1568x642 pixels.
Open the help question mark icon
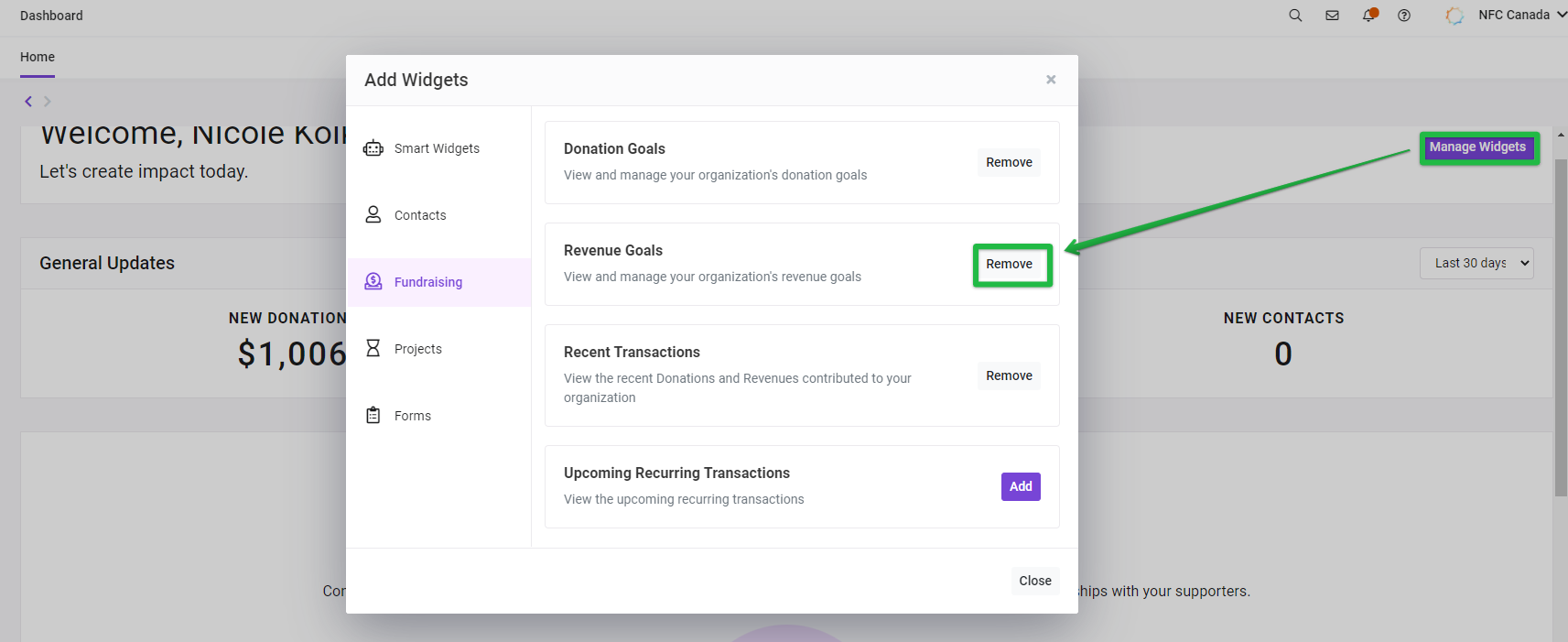pos(1404,16)
